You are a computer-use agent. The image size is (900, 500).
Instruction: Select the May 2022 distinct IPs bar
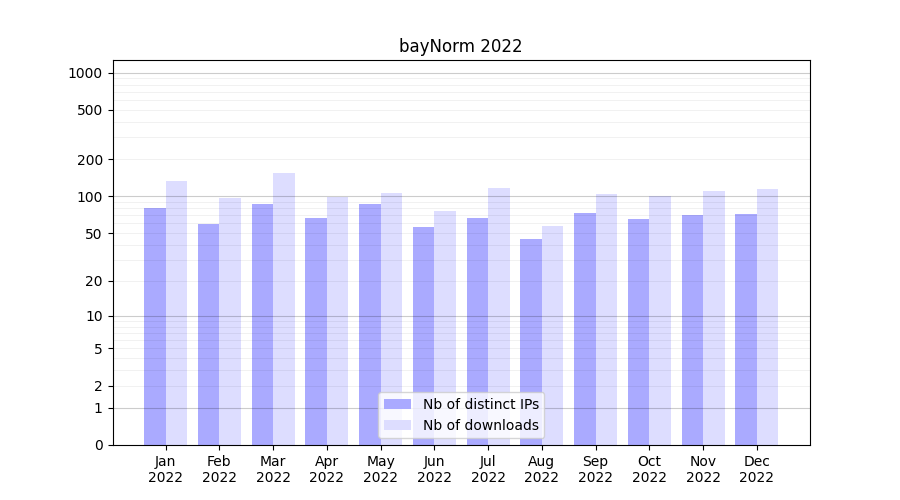370,324
